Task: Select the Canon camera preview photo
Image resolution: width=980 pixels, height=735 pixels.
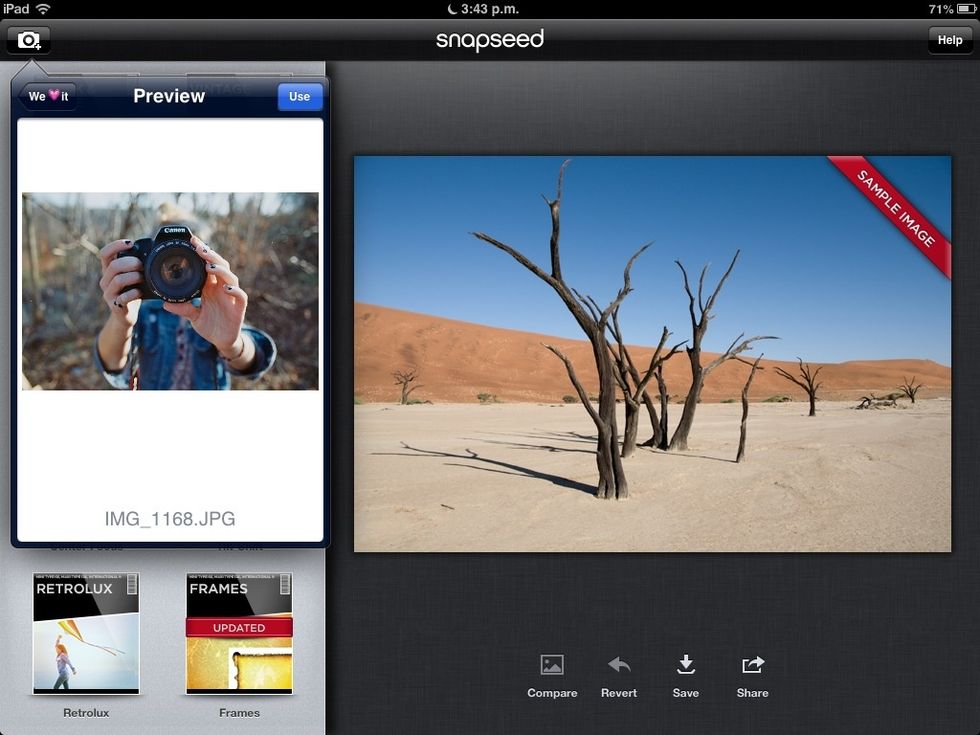Action: point(170,291)
